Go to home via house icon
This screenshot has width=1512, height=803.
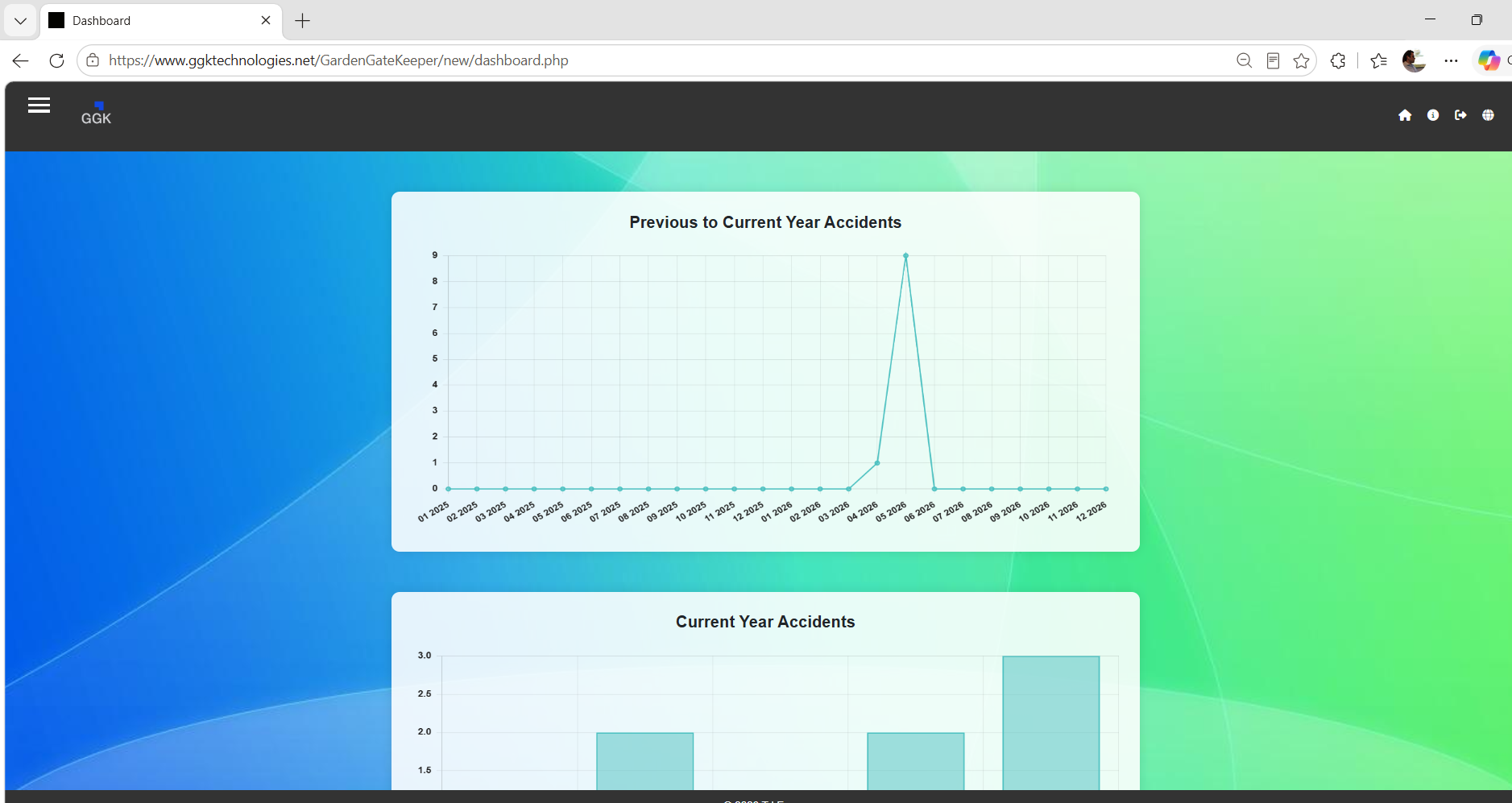point(1405,115)
